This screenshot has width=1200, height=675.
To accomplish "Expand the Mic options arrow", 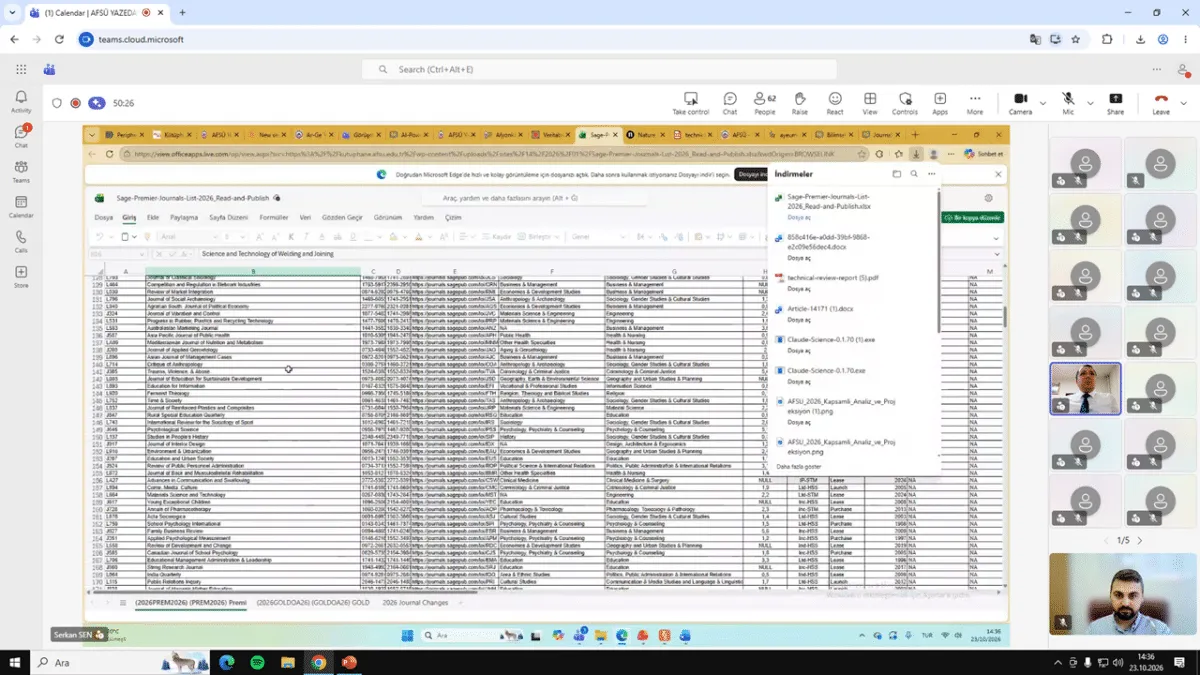I will 1090,103.
